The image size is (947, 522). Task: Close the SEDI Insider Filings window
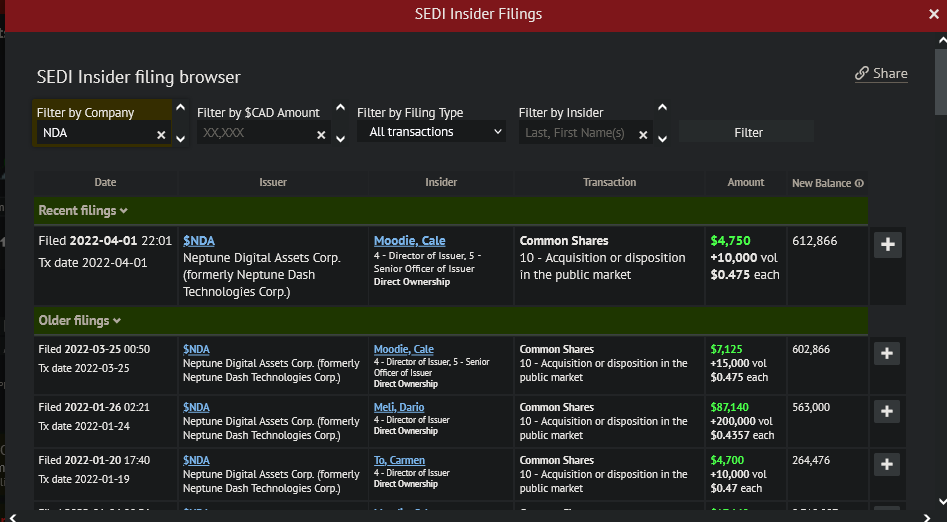933,14
